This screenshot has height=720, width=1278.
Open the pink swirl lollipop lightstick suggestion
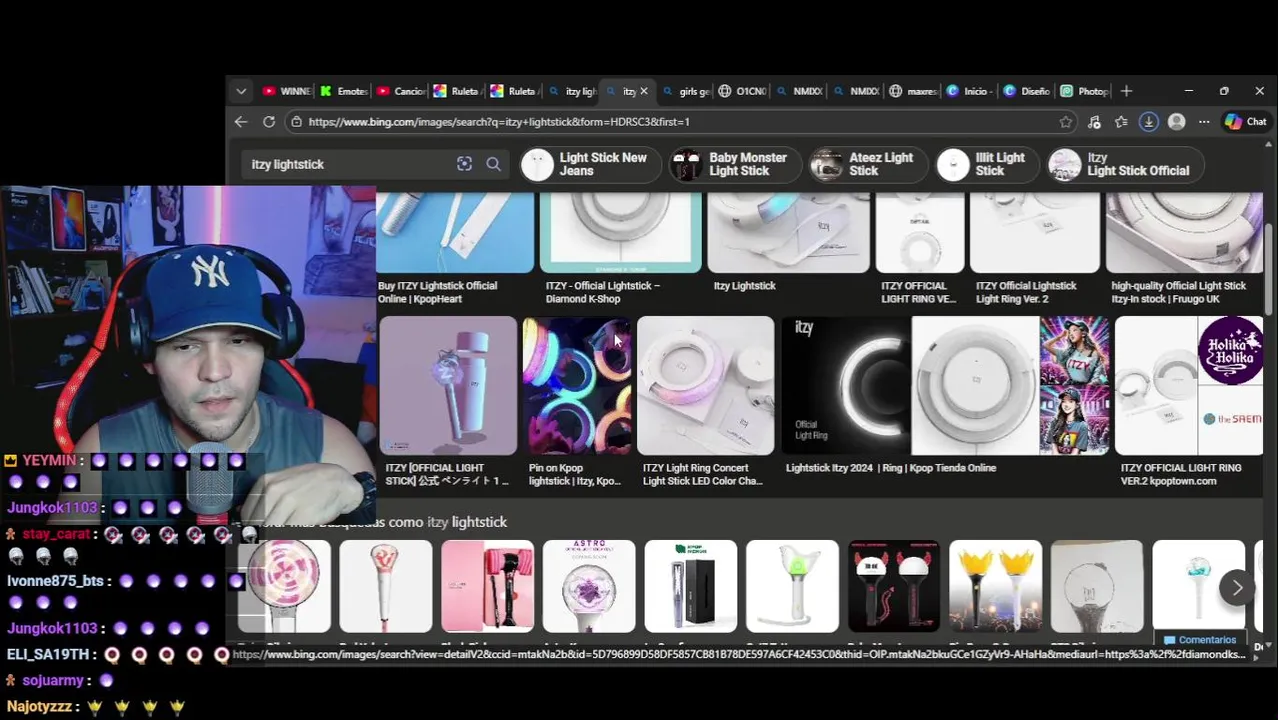(x=284, y=586)
